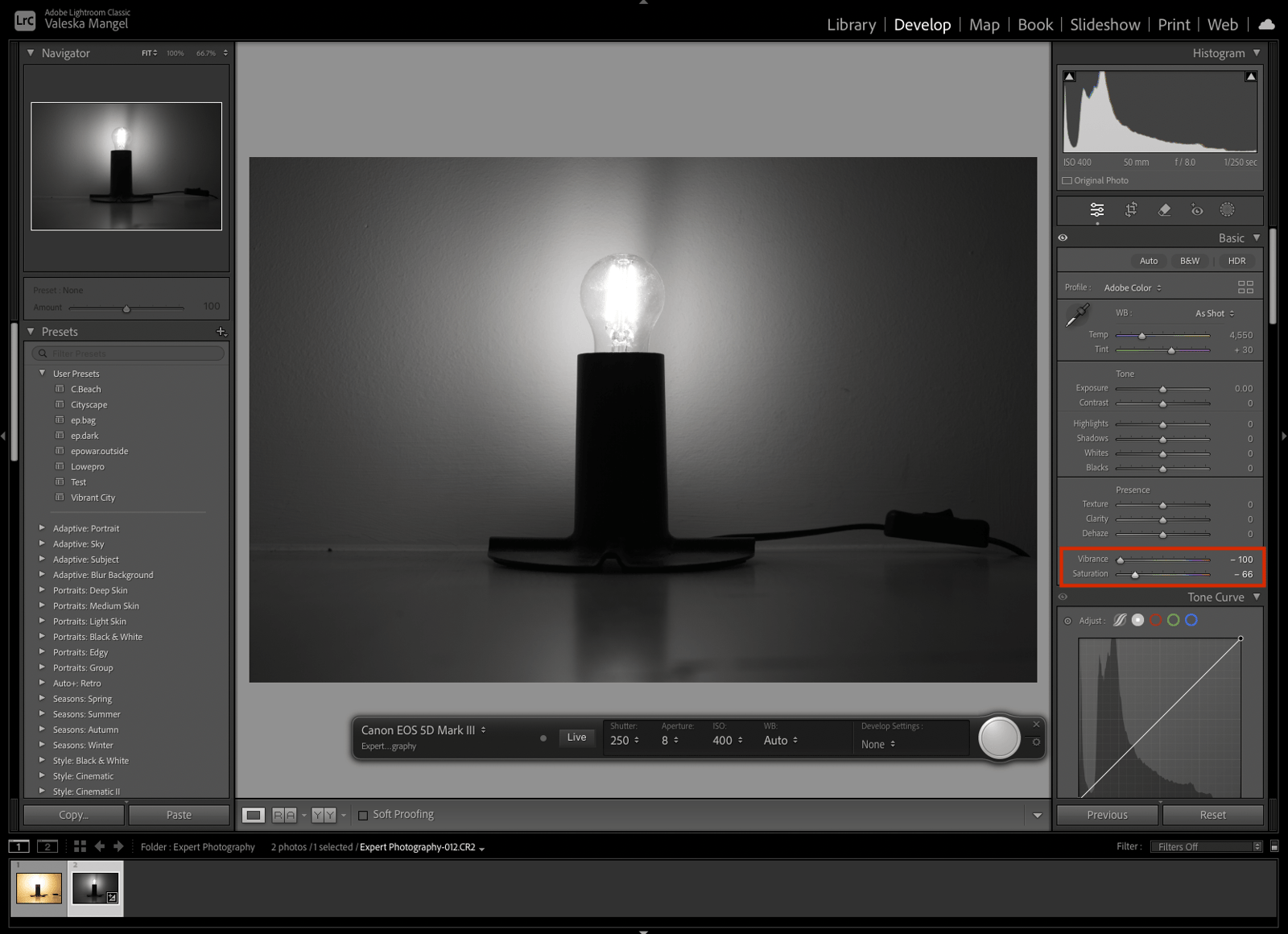This screenshot has width=1288, height=934.
Task: Open the Masking tool
Action: tap(1227, 209)
